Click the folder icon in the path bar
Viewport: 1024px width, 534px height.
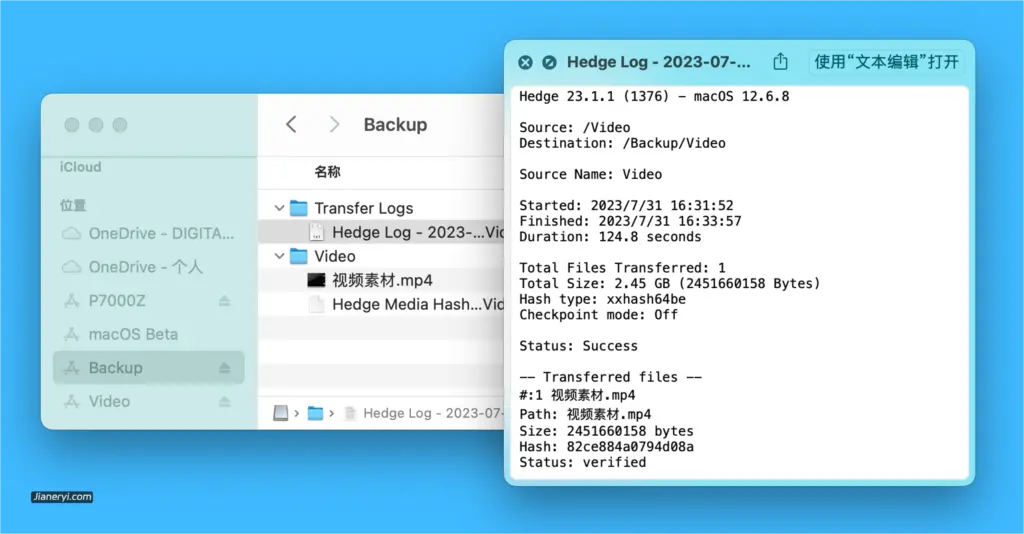pyautogui.click(x=315, y=413)
